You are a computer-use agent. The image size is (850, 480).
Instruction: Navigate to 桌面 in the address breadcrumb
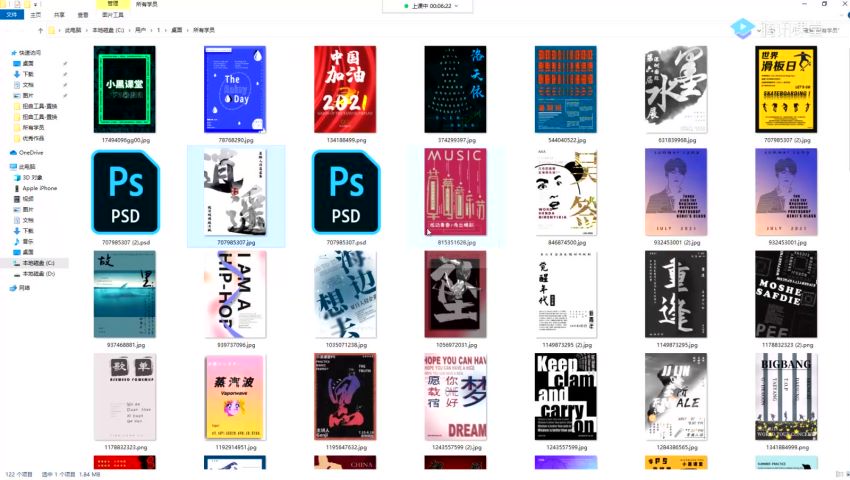coord(177,30)
